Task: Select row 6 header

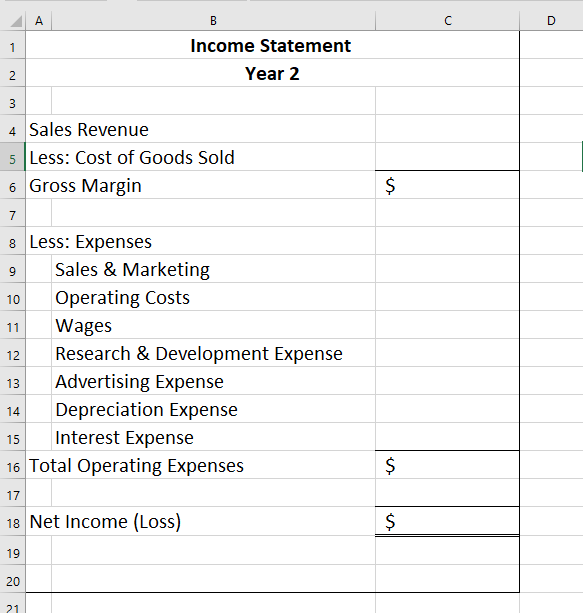Action: (x=13, y=185)
